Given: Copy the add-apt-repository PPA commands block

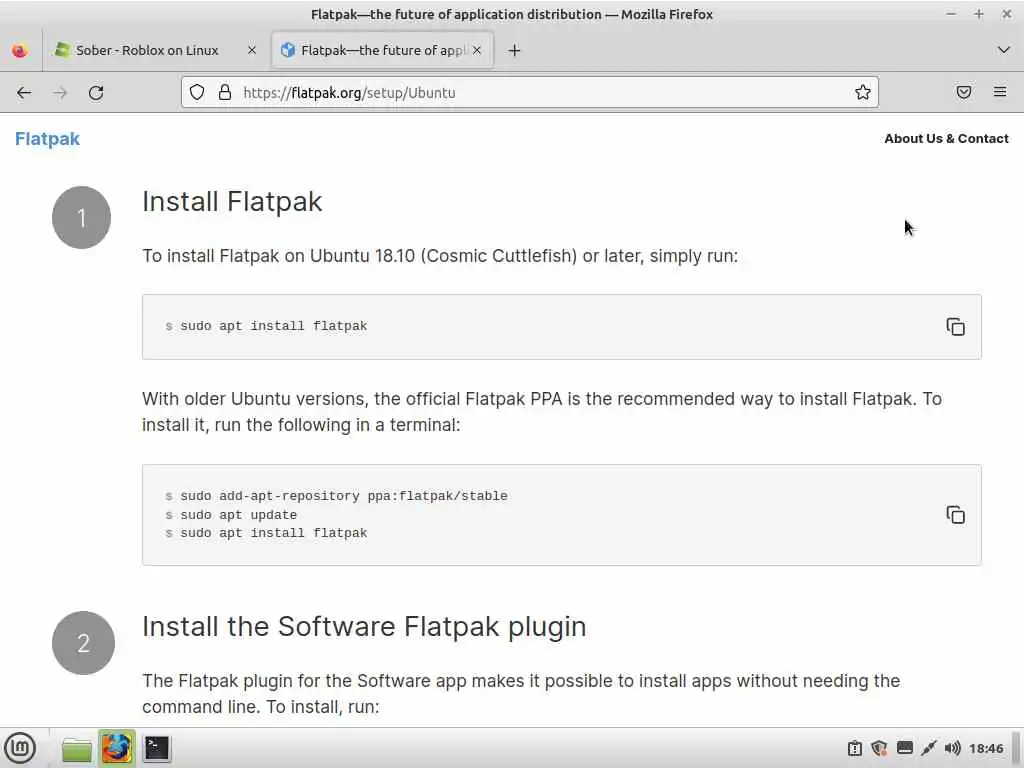Looking at the screenshot, I should 955,515.
